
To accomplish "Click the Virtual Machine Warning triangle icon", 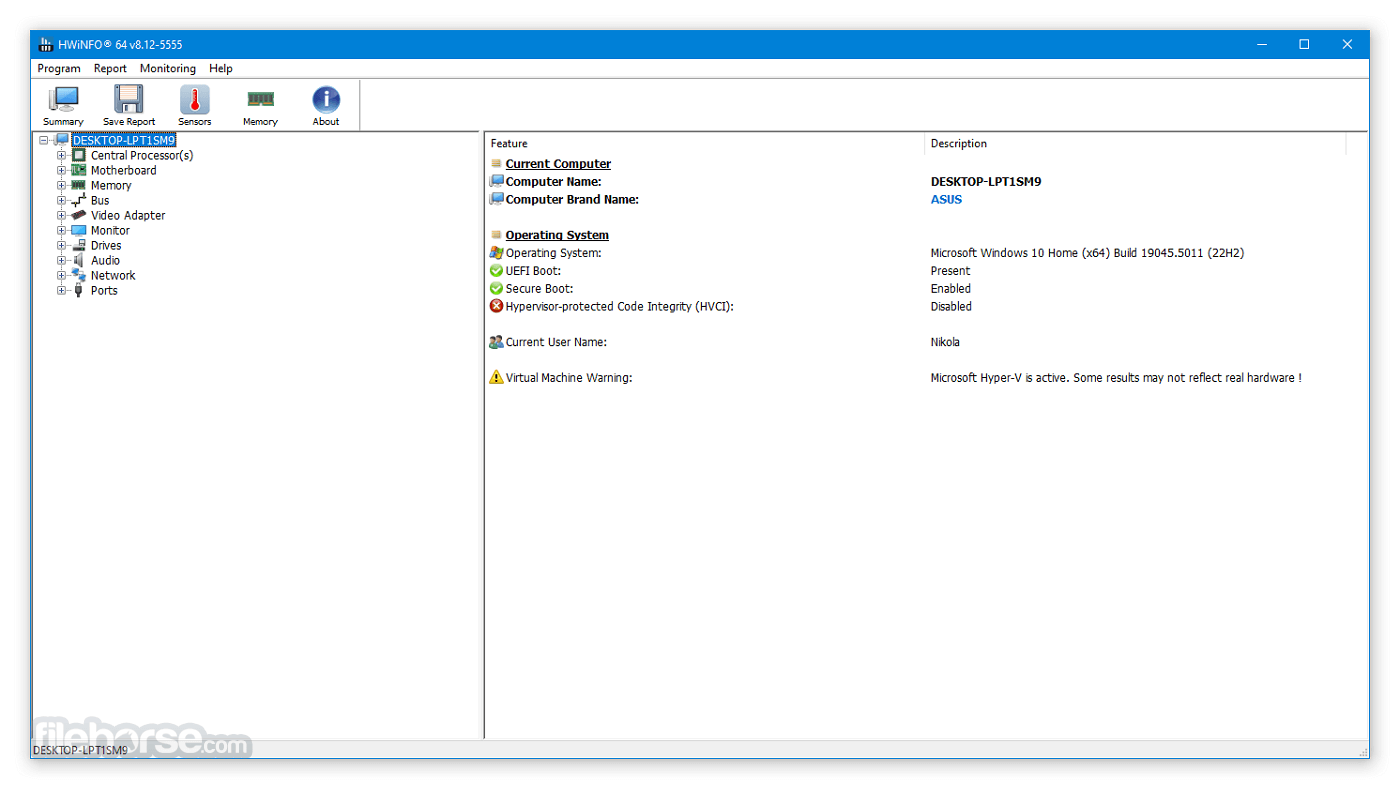I will [496, 377].
